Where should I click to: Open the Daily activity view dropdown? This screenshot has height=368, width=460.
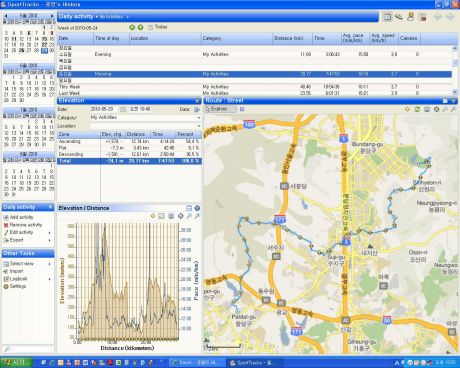[x=97, y=17]
